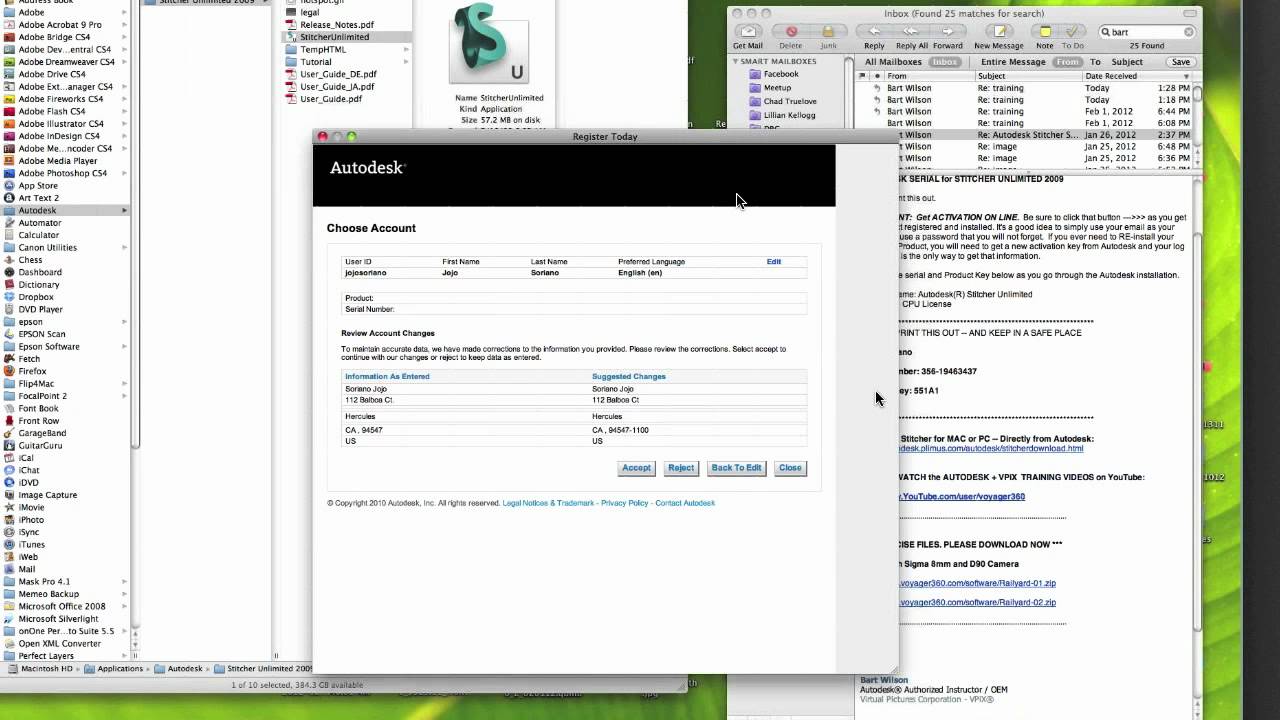The image size is (1280, 720).
Task: Open the Railyard-02.zip download link
Action: (978, 603)
